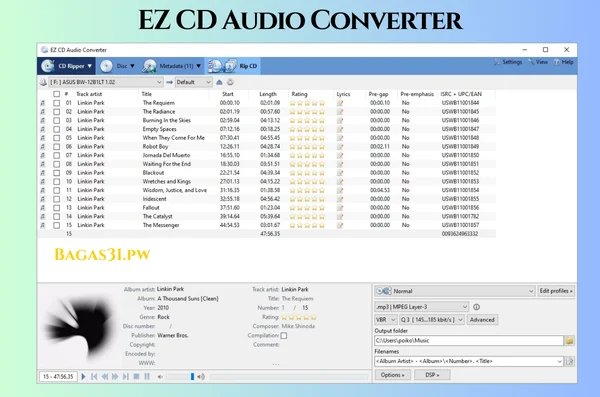Click the Publisher value Warner Bros.
The image size is (600, 397).
tap(173, 335)
